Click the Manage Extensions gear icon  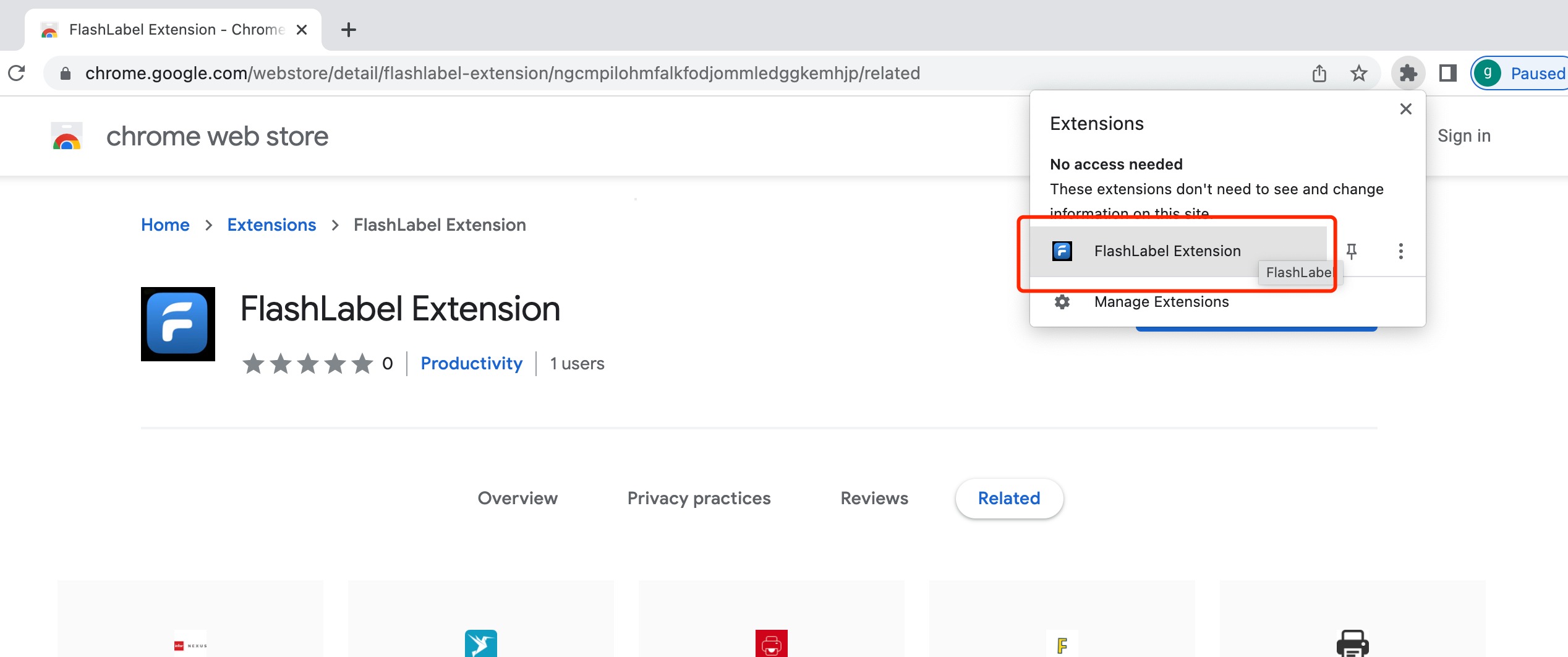(x=1062, y=301)
